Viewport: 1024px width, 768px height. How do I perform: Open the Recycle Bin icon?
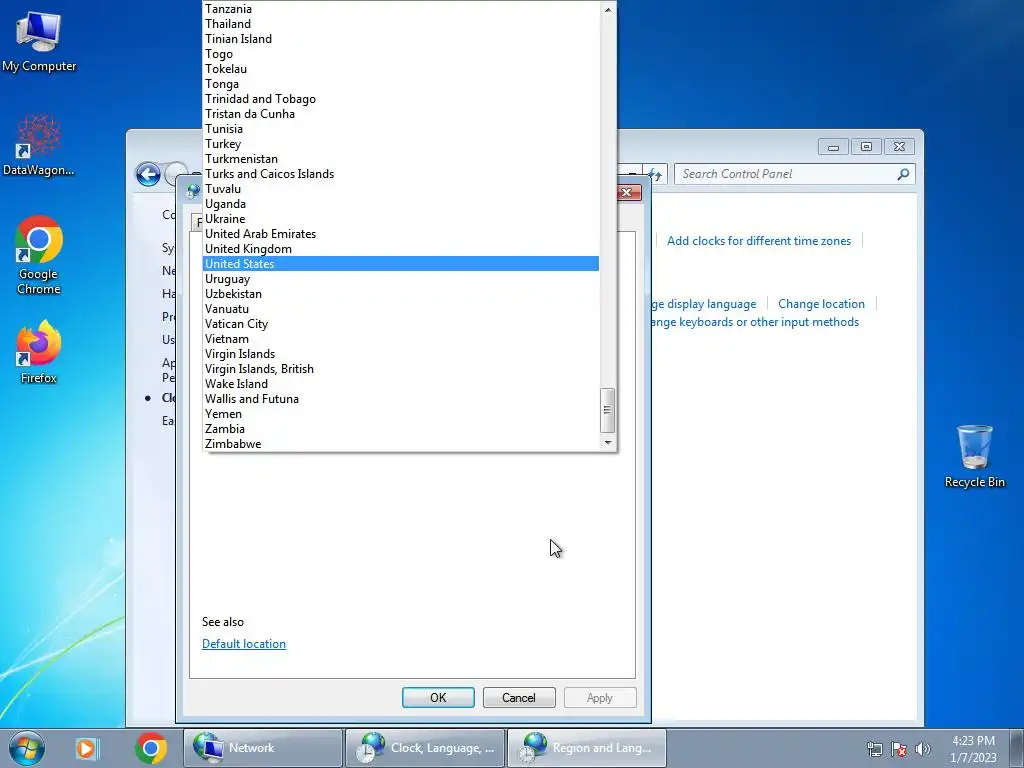pyautogui.click(x=974, y=456)
